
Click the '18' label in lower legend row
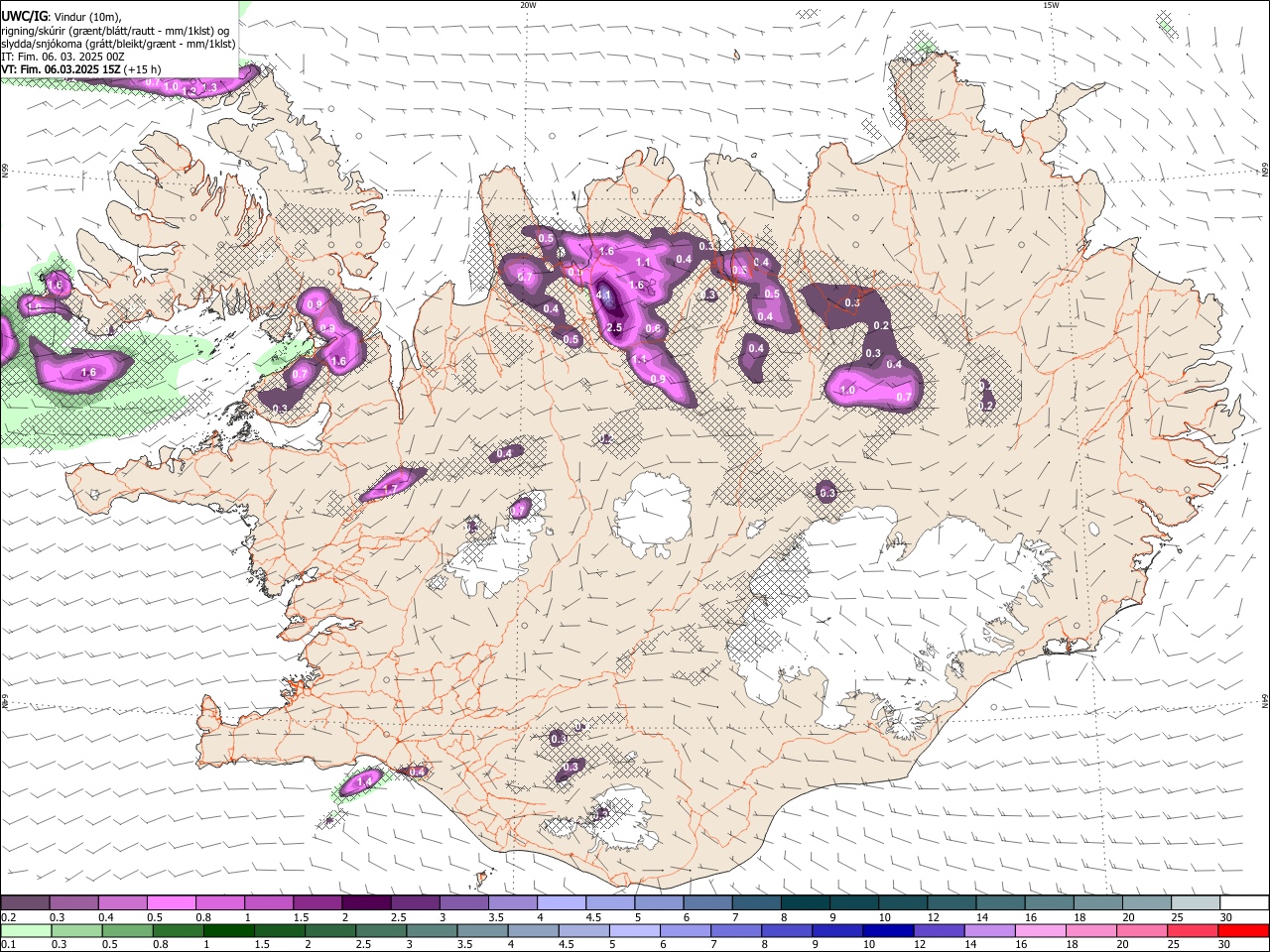(1073, 944)
